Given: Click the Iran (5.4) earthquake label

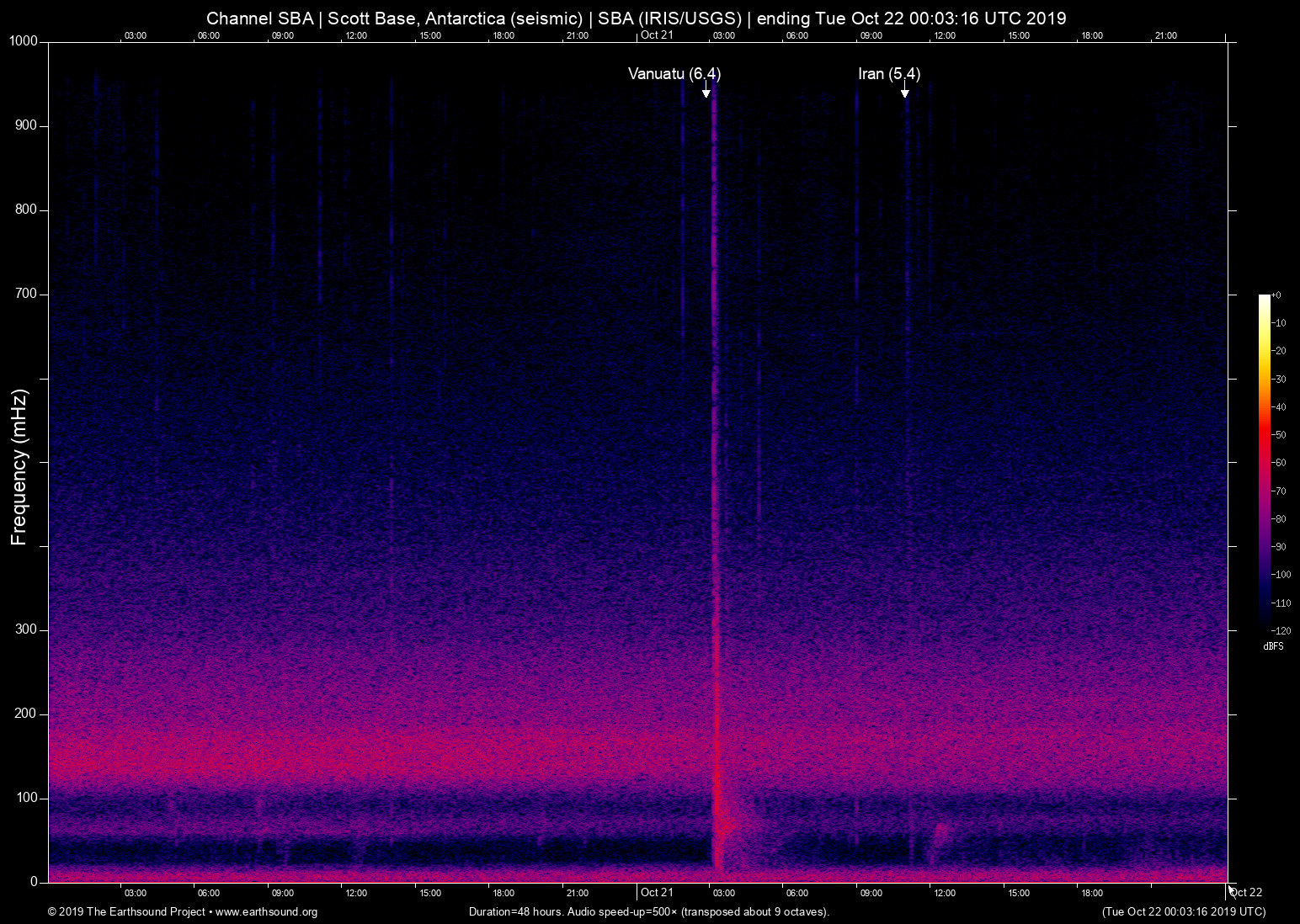Looking at the screenshot, I should point(888,74).
